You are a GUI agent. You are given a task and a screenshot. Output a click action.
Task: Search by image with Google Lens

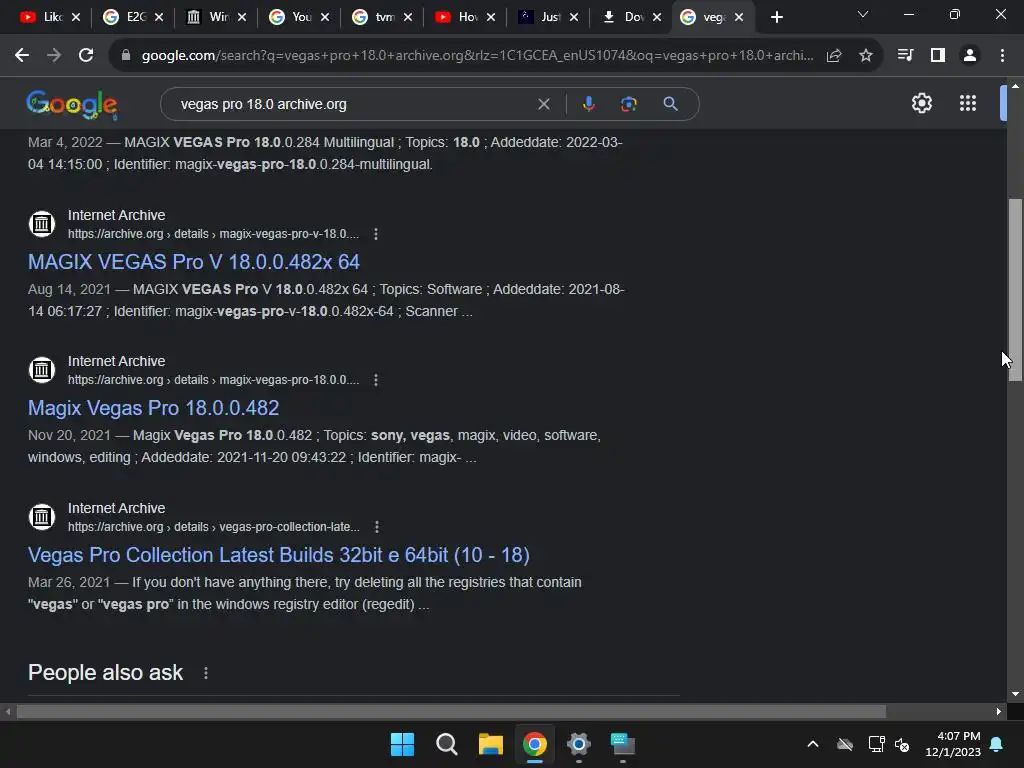click(x=629, y=104)
